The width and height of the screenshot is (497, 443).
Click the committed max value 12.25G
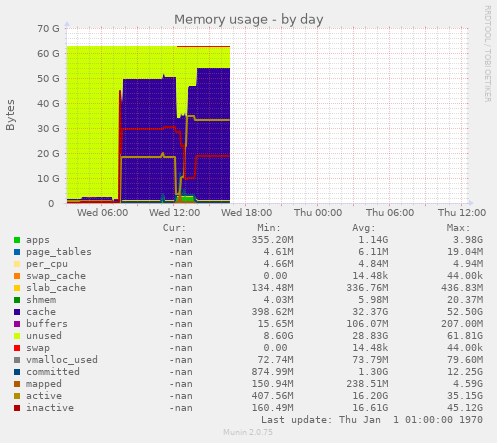pyautogui.click(x=465, y=372)
